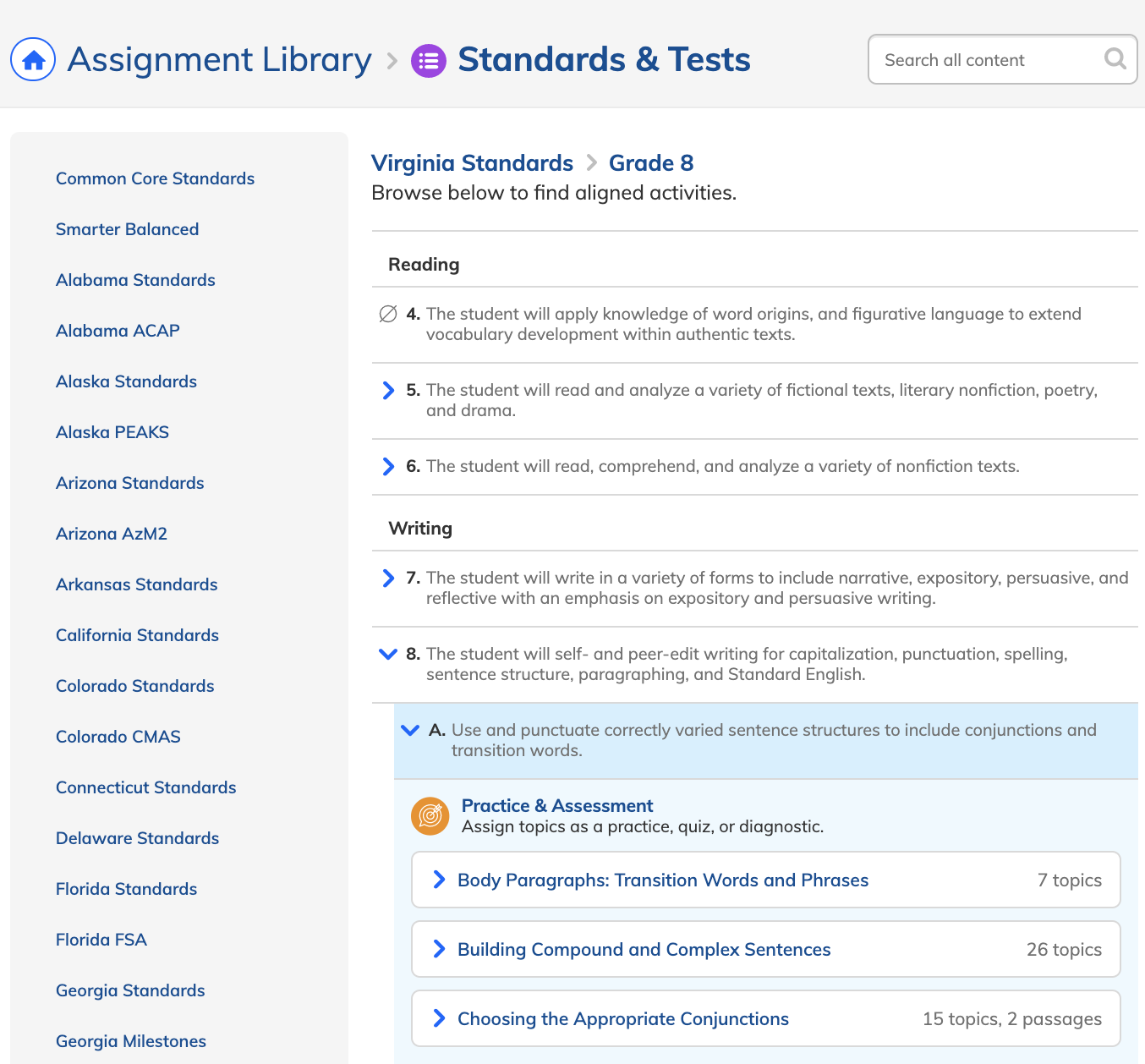
Task: Click the Practice & Assessment heading
Action: click(557, 806)
